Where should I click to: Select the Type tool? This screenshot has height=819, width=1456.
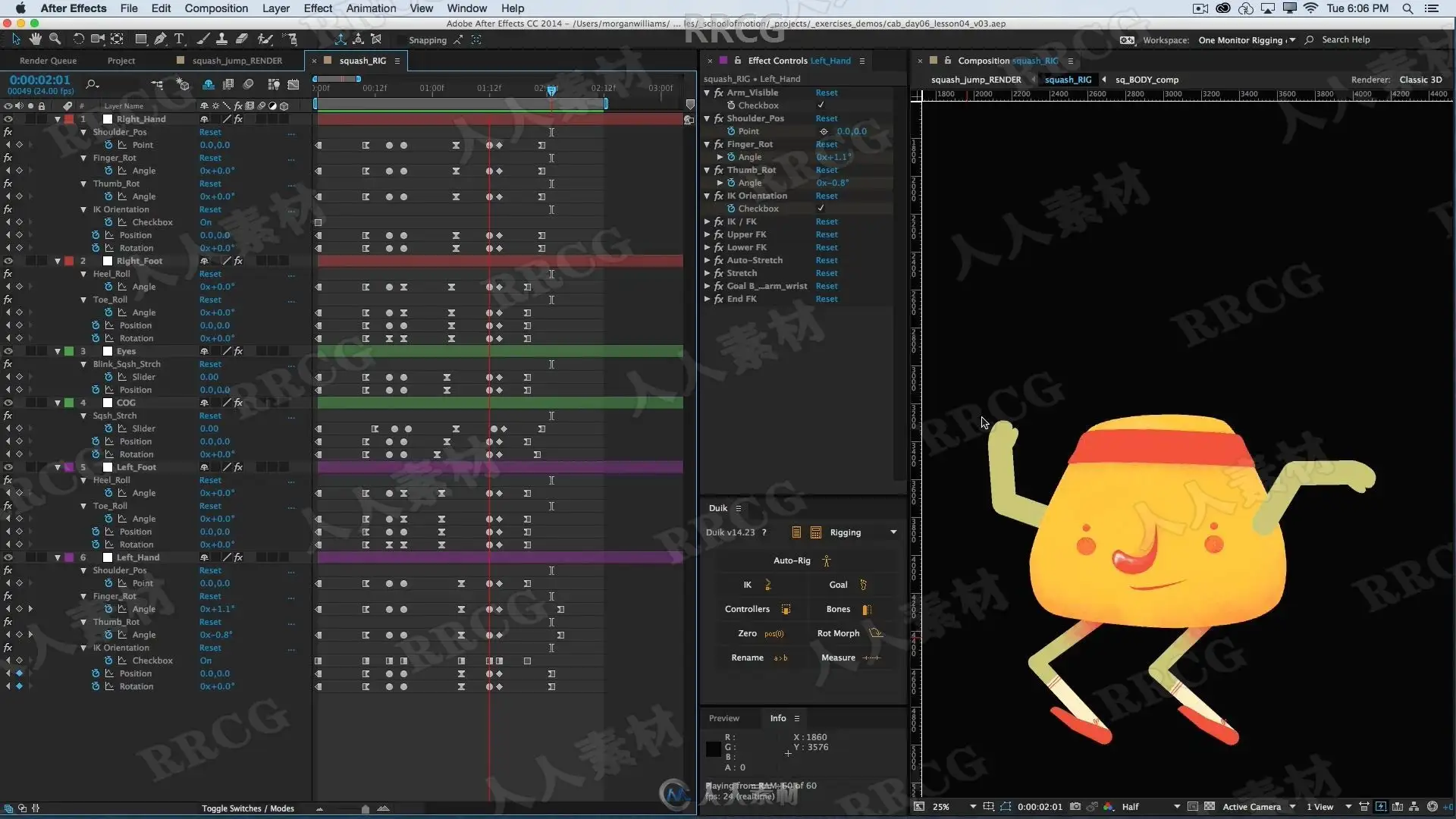coord(179,39)
